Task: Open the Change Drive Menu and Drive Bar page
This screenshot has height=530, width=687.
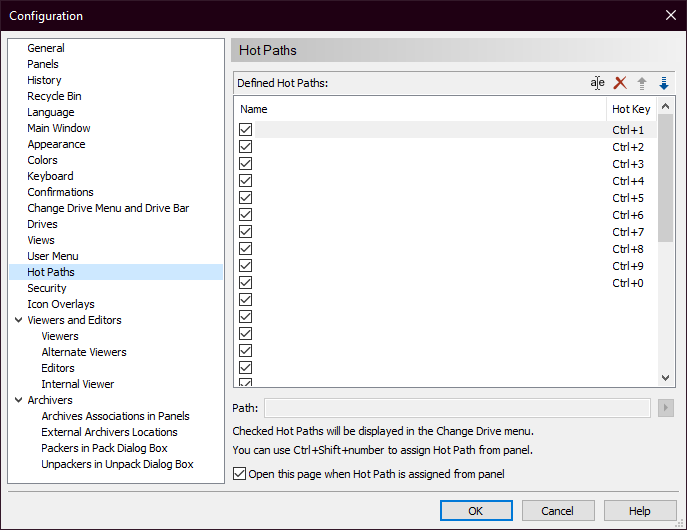Action: (108, 208)
